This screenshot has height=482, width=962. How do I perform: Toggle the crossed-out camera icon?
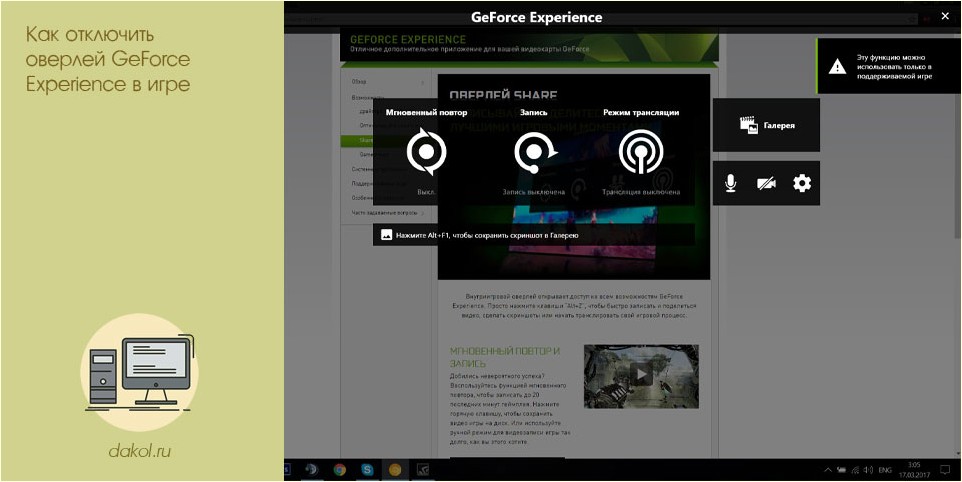pyautogui.click(x=766, y=183)
